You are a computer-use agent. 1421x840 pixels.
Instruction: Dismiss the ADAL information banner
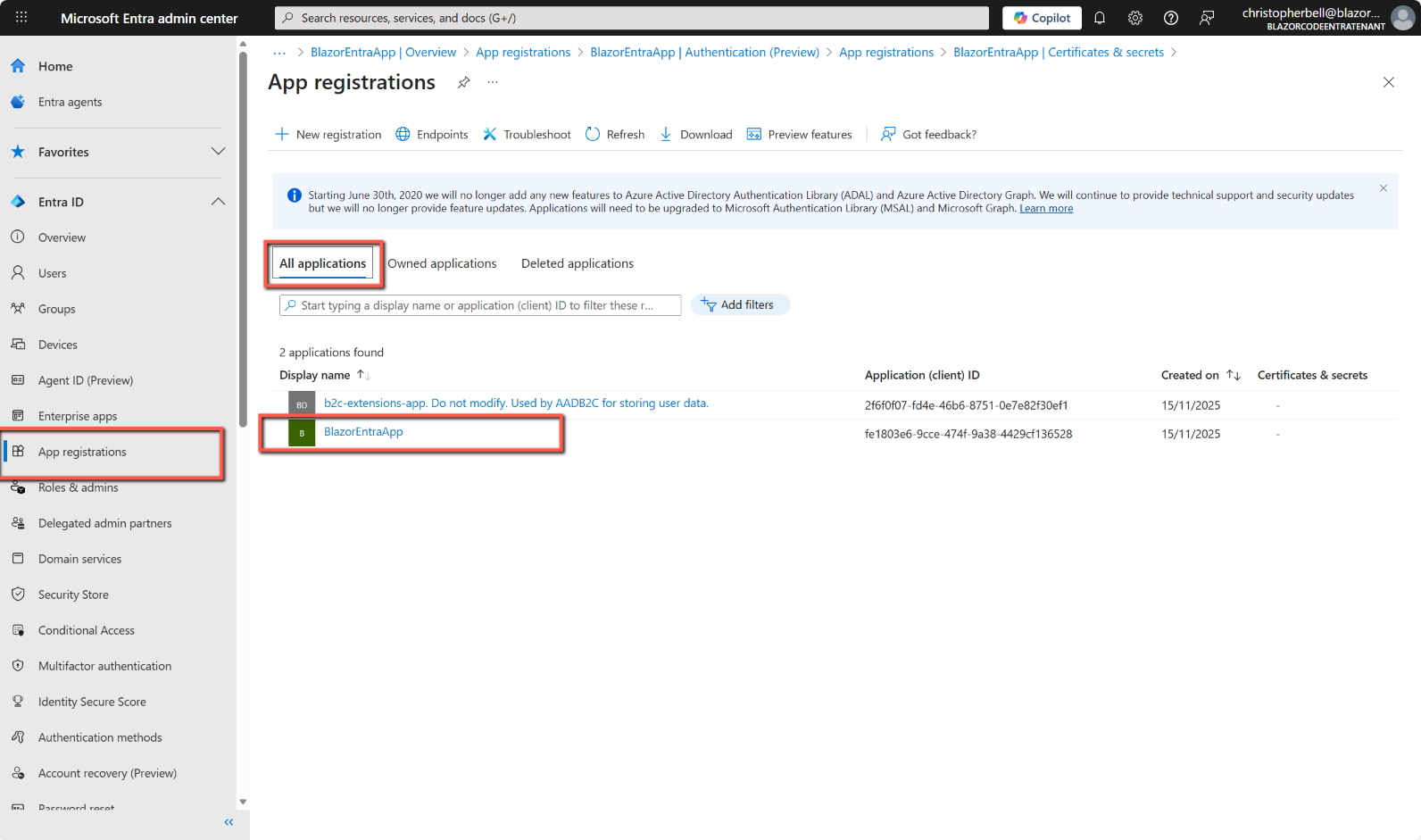click(1384, 188)
